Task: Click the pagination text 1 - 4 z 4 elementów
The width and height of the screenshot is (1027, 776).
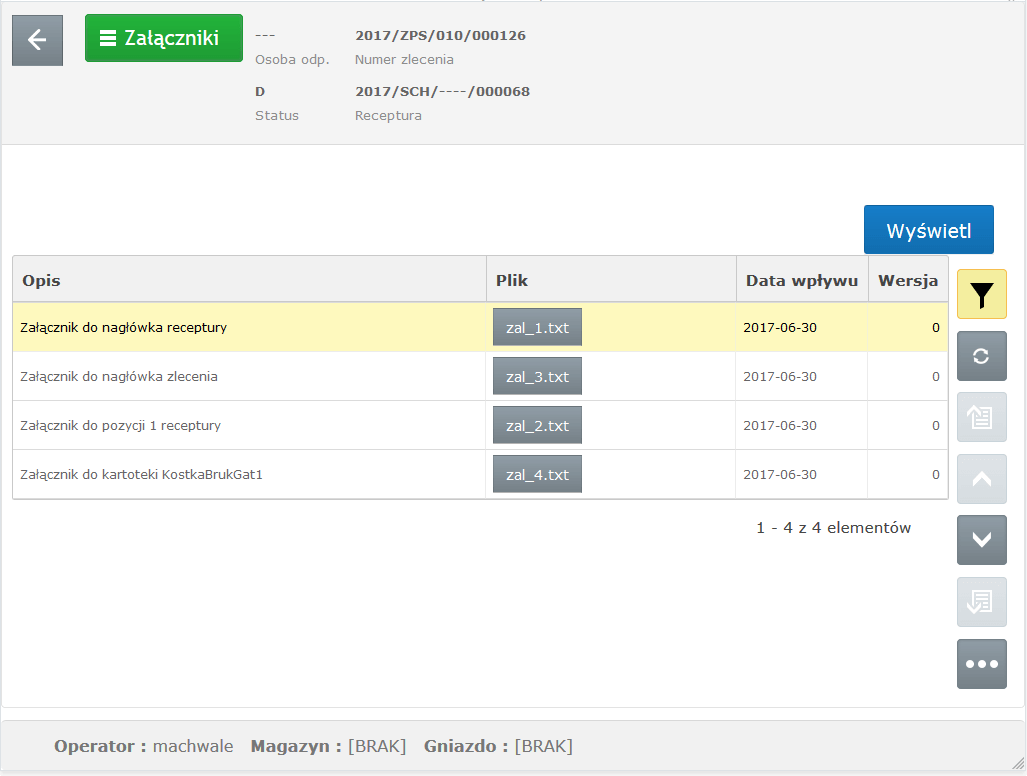Action: tap(833, 528)
